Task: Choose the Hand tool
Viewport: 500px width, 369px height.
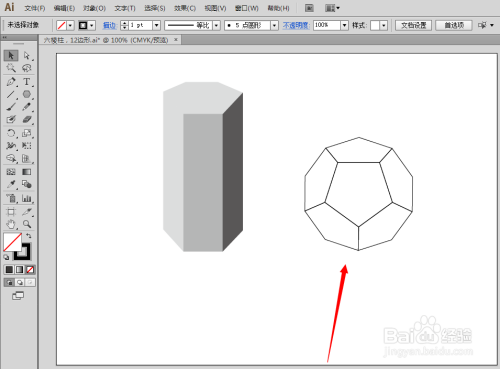Action: [11, 224]
